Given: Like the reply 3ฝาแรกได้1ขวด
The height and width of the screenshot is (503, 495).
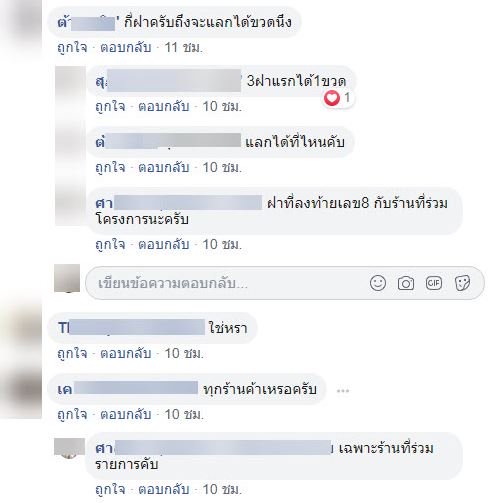Looking at the screenshot, I should coord(110,107).
